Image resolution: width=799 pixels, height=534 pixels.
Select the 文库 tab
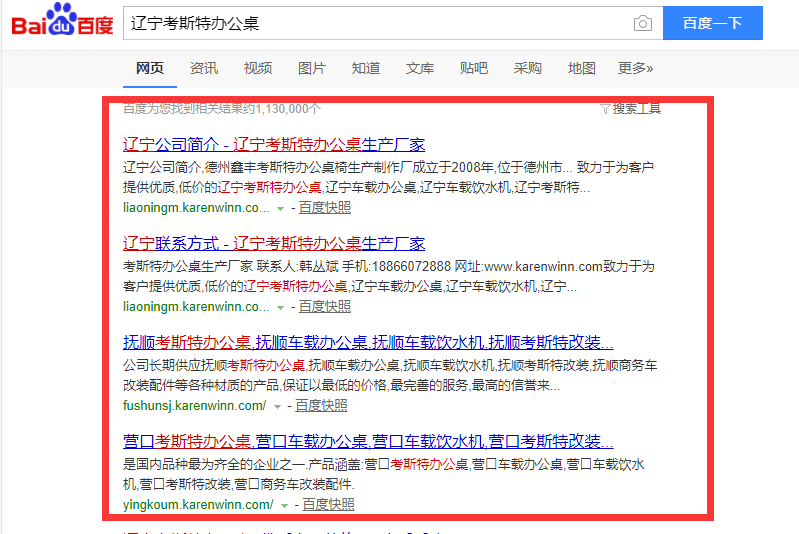tap(420, 68)
